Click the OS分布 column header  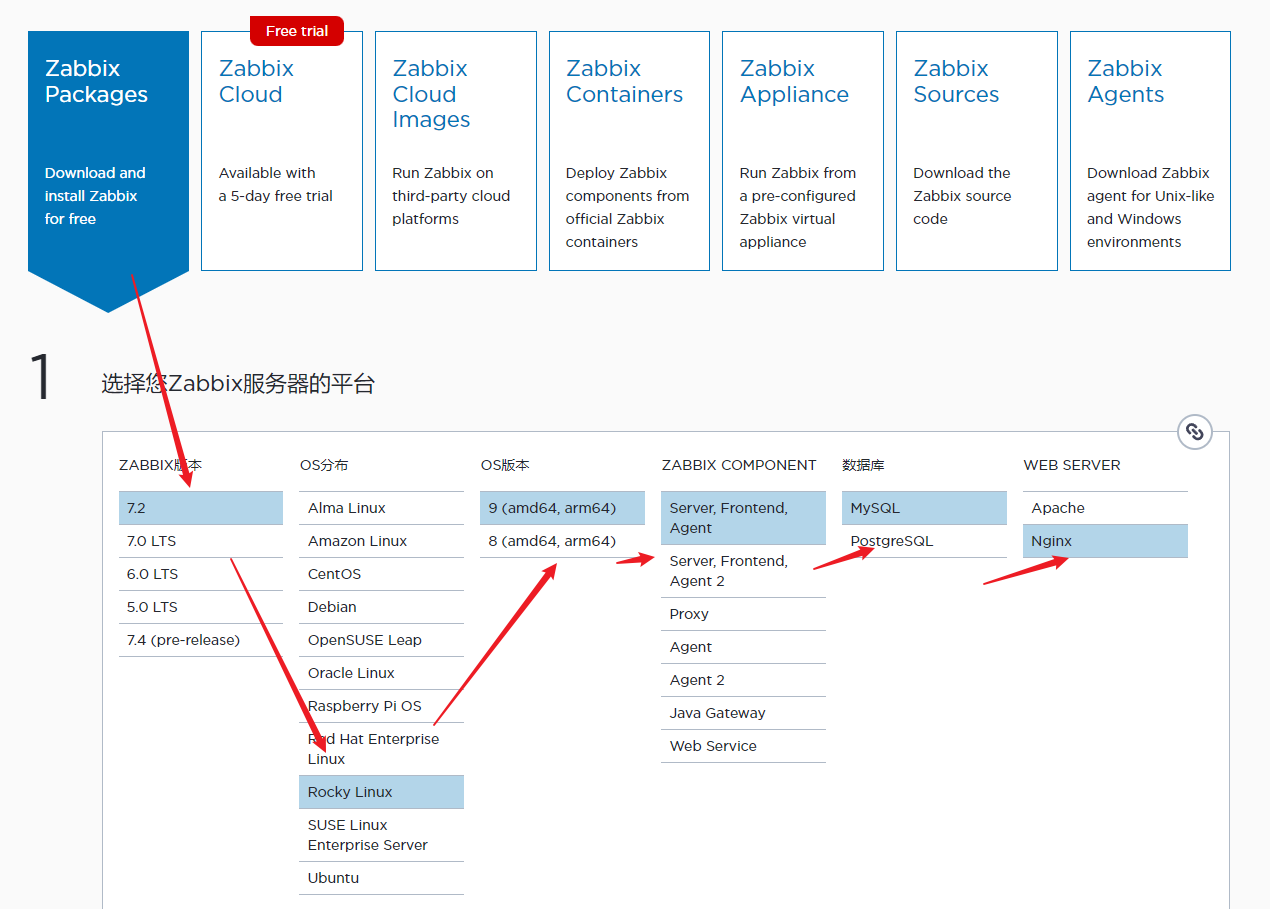coord(324,465)
